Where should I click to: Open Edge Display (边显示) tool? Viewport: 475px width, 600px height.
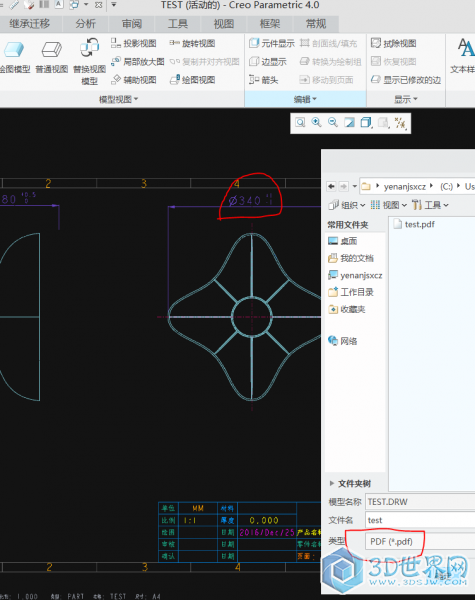pyautogui.click(x=268, y=62)
